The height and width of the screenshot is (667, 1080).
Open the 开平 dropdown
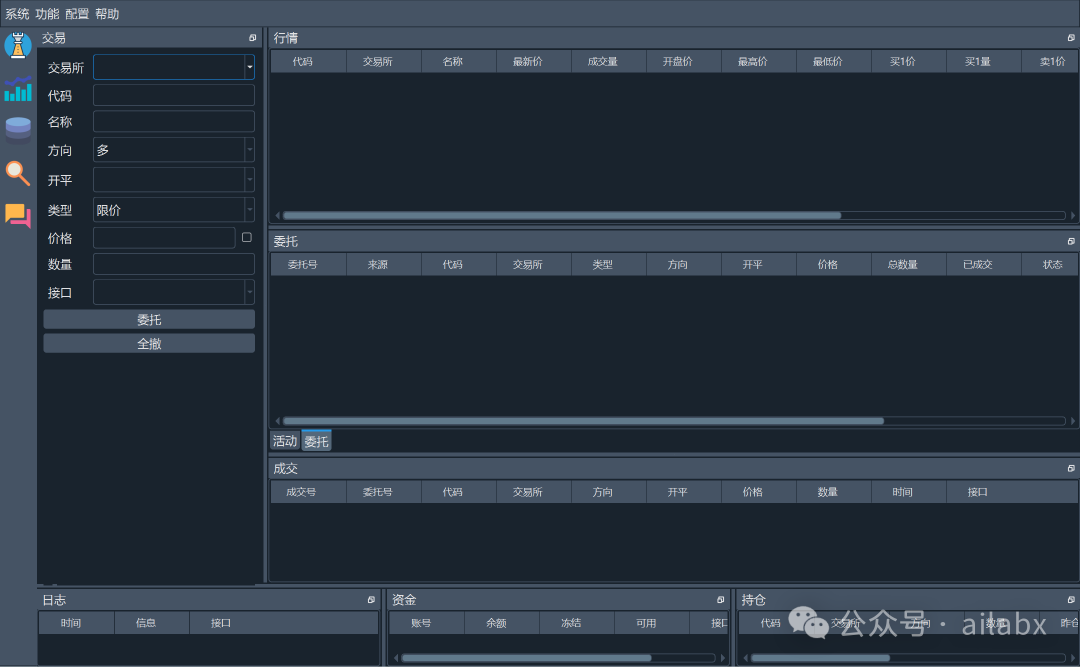[x=174, y=180]
